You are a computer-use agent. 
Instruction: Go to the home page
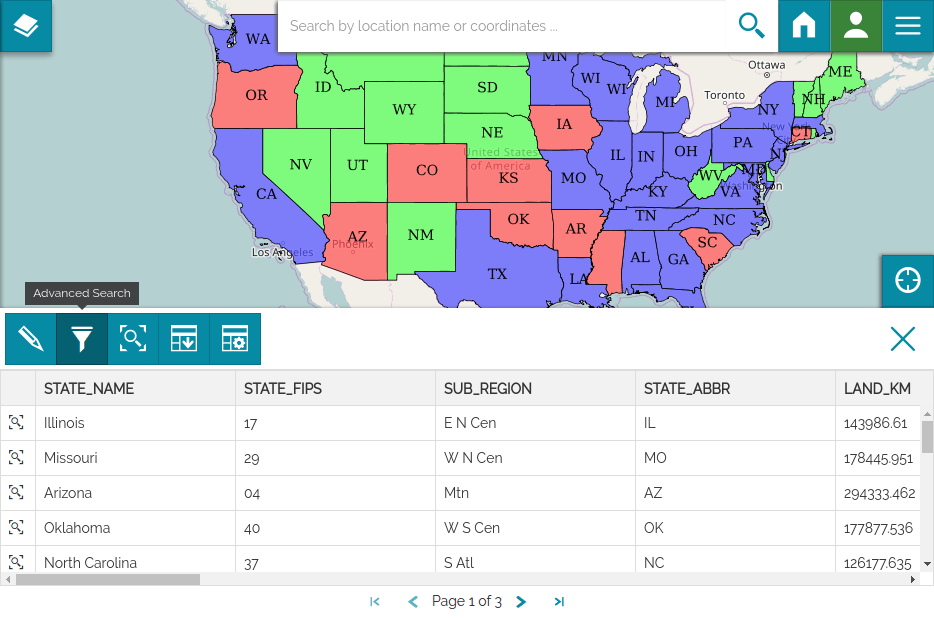(x=804, y=26)
